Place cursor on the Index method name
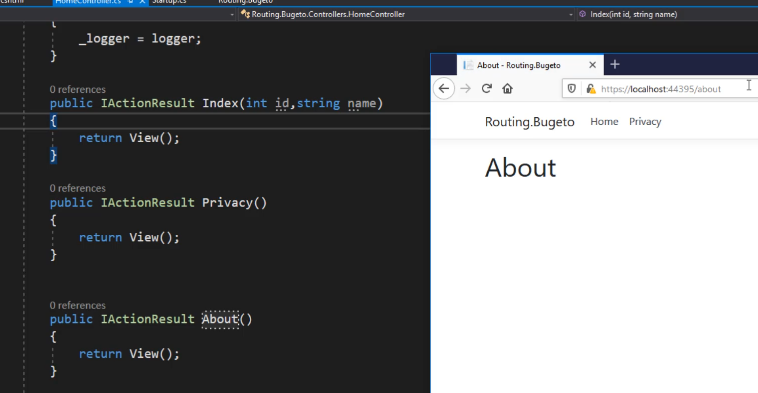758x393 pixels. point(220,103)
